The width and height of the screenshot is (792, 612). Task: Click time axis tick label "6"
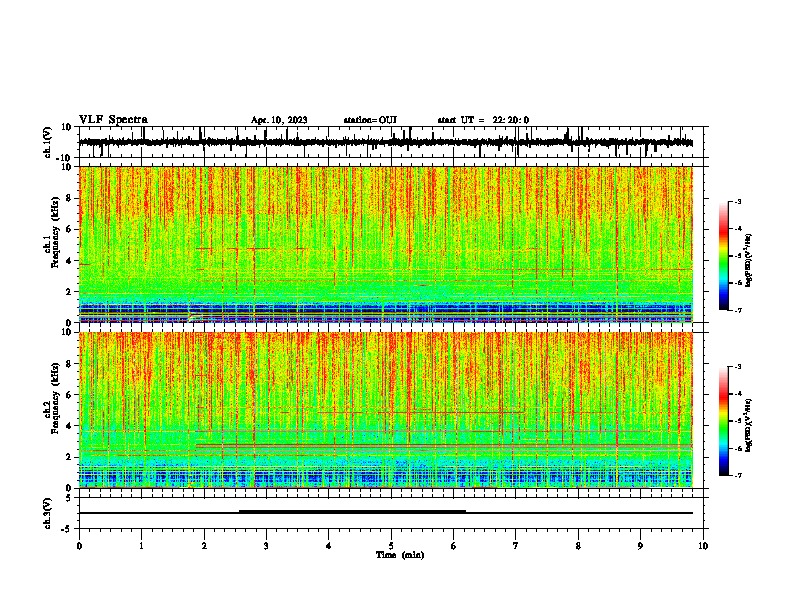454,546
